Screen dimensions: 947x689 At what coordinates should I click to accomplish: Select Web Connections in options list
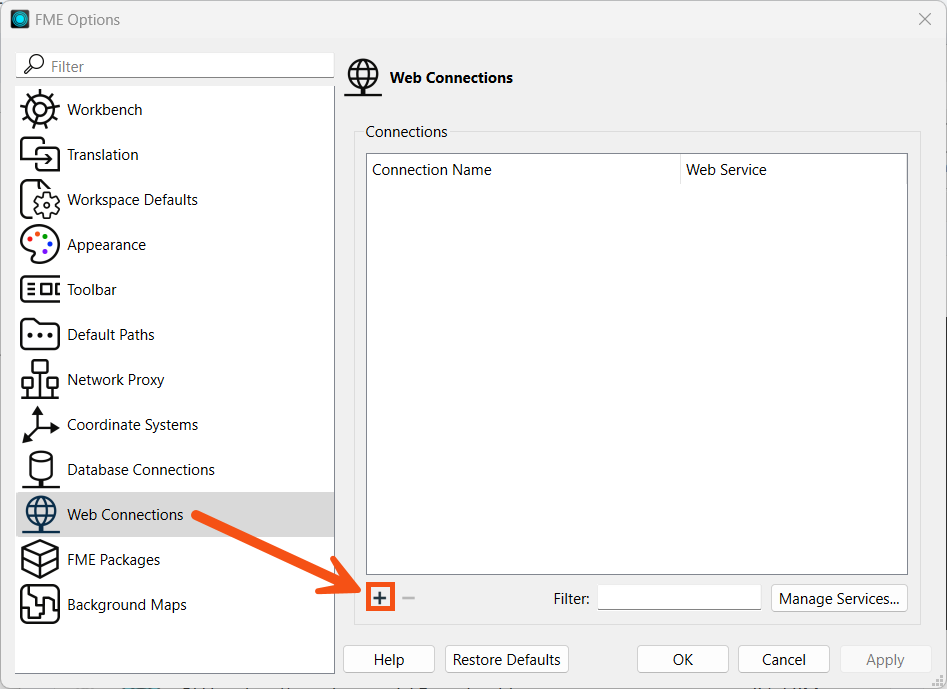(125, 514)
